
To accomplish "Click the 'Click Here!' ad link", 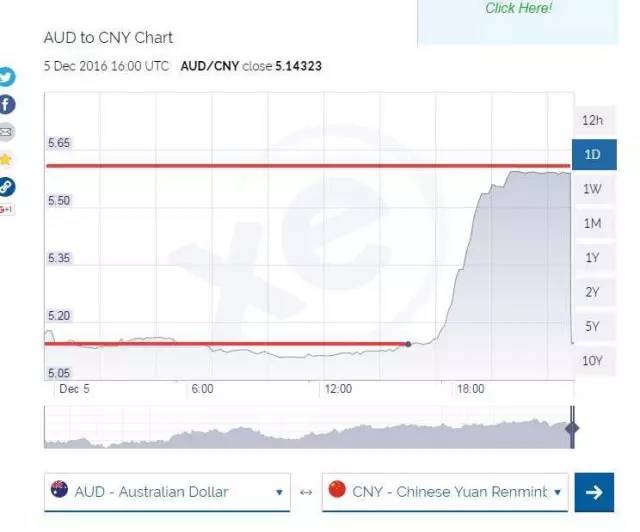I will click(518, 8).
